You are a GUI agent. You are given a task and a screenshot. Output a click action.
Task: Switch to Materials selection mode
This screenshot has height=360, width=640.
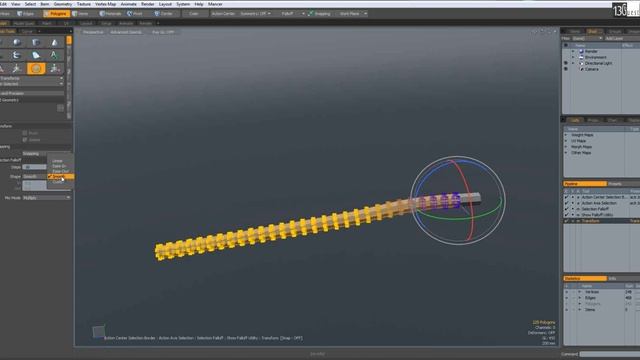[110, 13]
